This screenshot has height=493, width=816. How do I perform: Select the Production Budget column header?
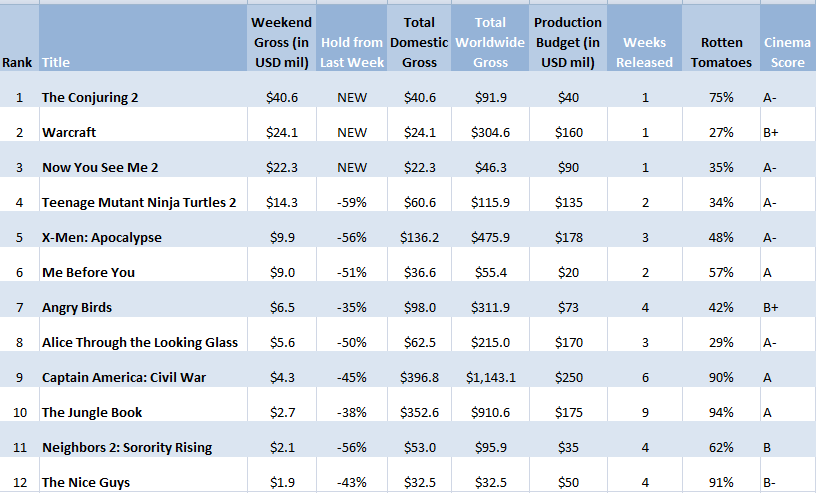coord(568,42)
